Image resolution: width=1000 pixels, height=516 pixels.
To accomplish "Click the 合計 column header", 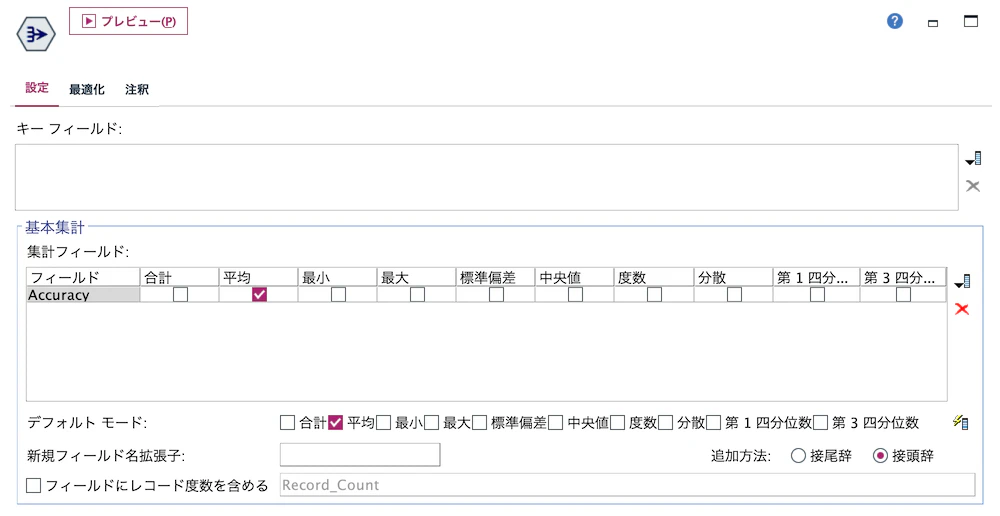I will point(179,277).
